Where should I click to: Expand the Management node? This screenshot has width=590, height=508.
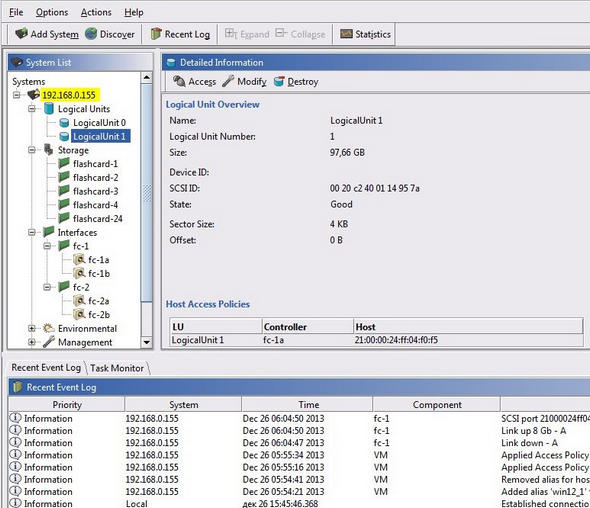pos(32,342)
